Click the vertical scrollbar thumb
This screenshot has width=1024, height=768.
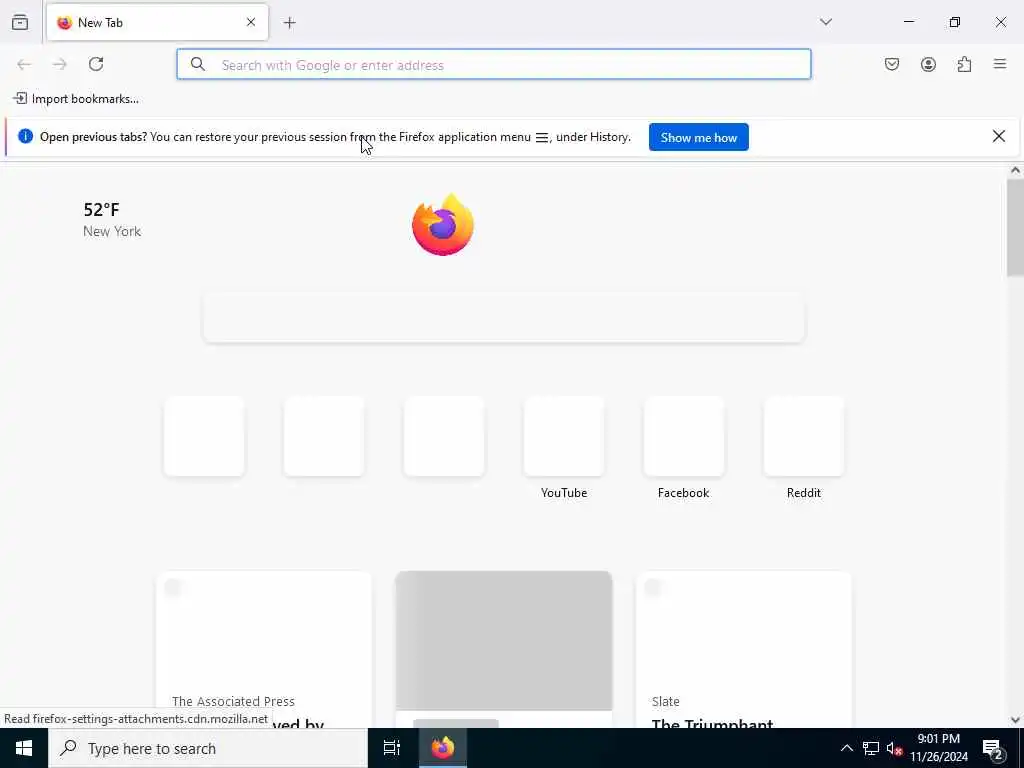1015,227
